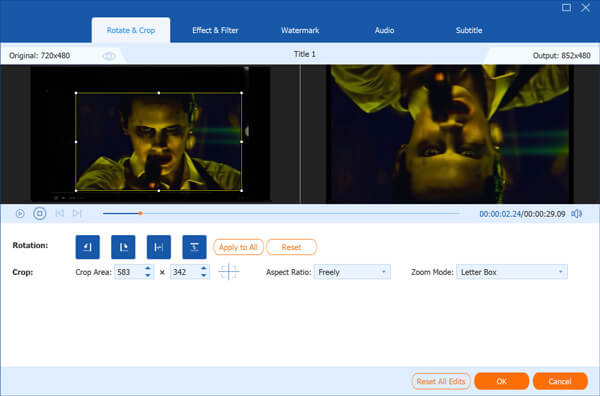Jump to next frame
This screenshot has height=396, width=600.
pyautogui.click(x=77, y=213)
